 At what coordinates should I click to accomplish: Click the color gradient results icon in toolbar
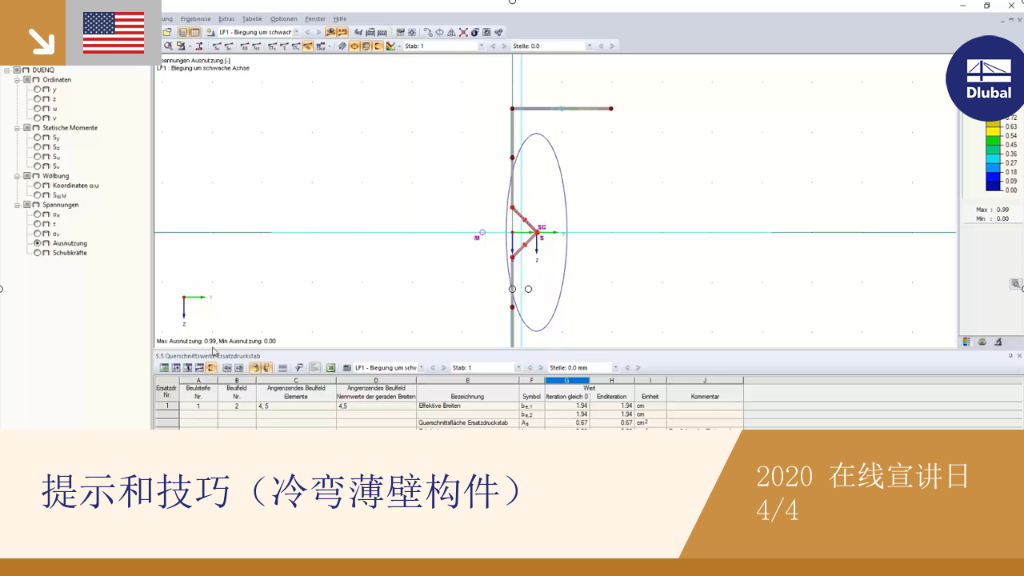coord(391,46)
